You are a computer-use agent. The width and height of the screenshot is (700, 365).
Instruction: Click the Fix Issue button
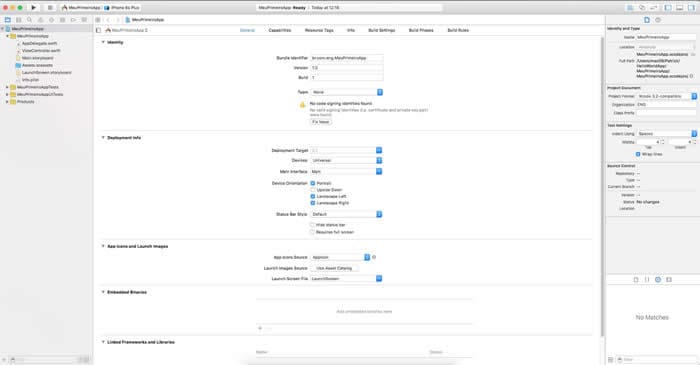pyautogui.click(x=321, y=122)
